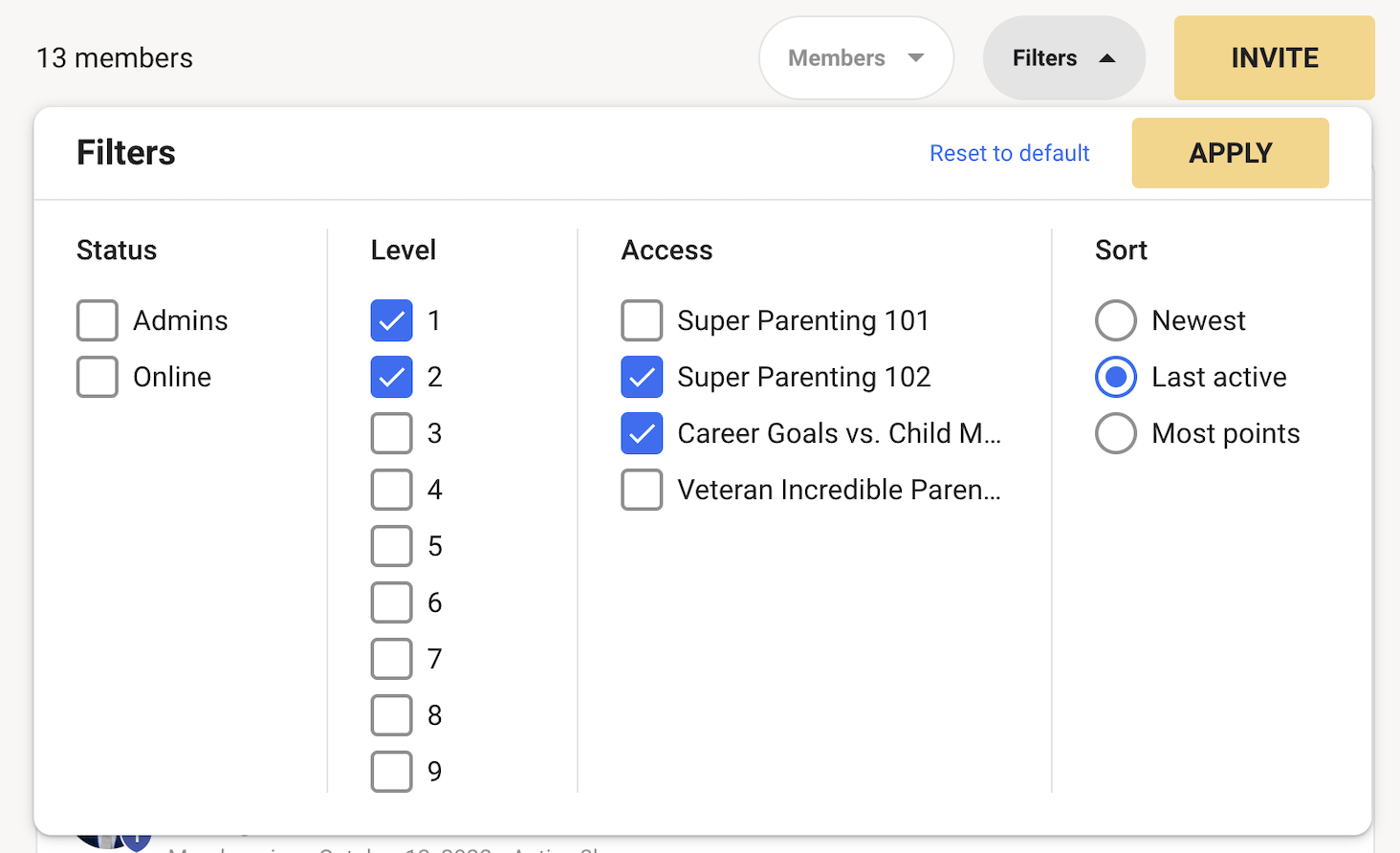Click Reset to default link

pyautogui.click(x=1009, y=153)
